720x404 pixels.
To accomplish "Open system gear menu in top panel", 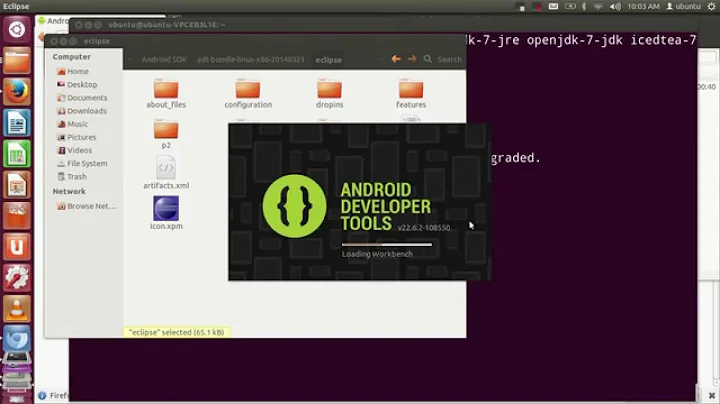I will click(x=712, y=6).
